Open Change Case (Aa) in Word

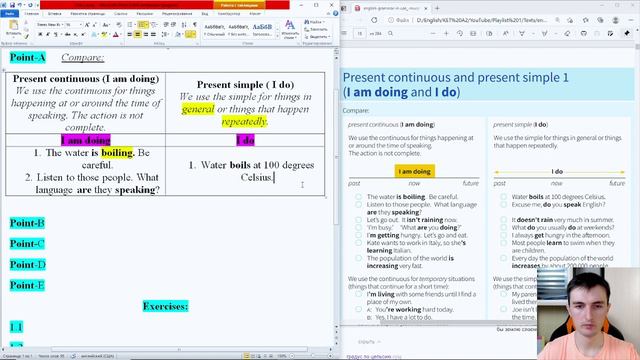click(x=106, y=25)
